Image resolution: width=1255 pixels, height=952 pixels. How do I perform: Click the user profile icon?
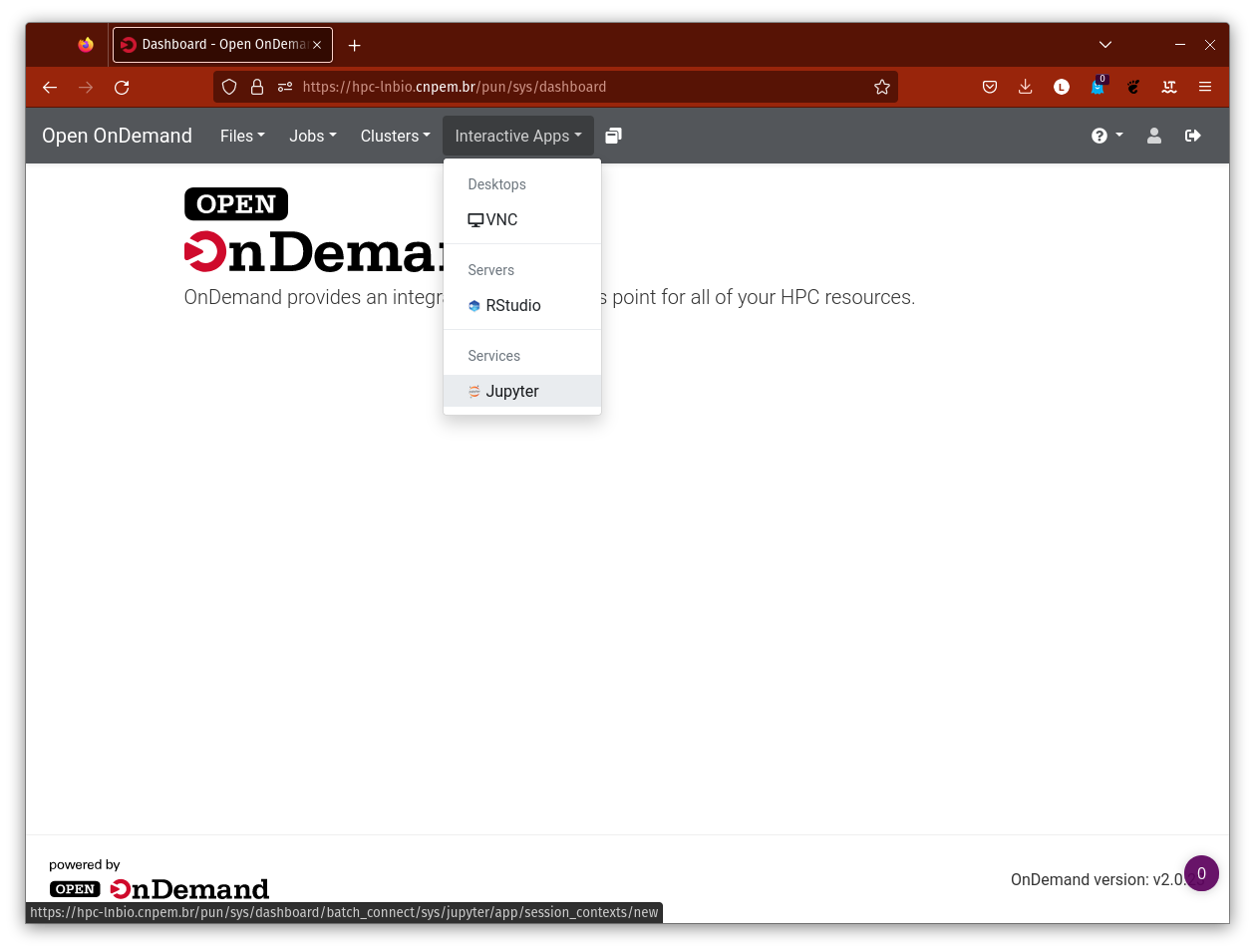(1153, 136)
